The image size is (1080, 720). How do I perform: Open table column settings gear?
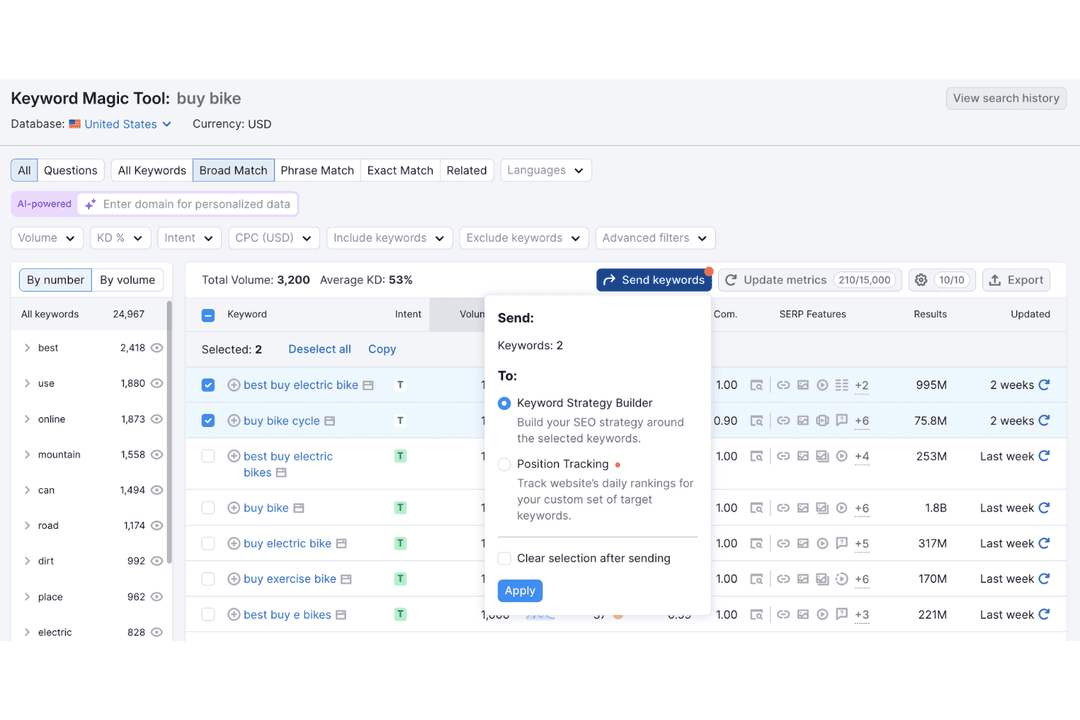[x=921, y=280]
